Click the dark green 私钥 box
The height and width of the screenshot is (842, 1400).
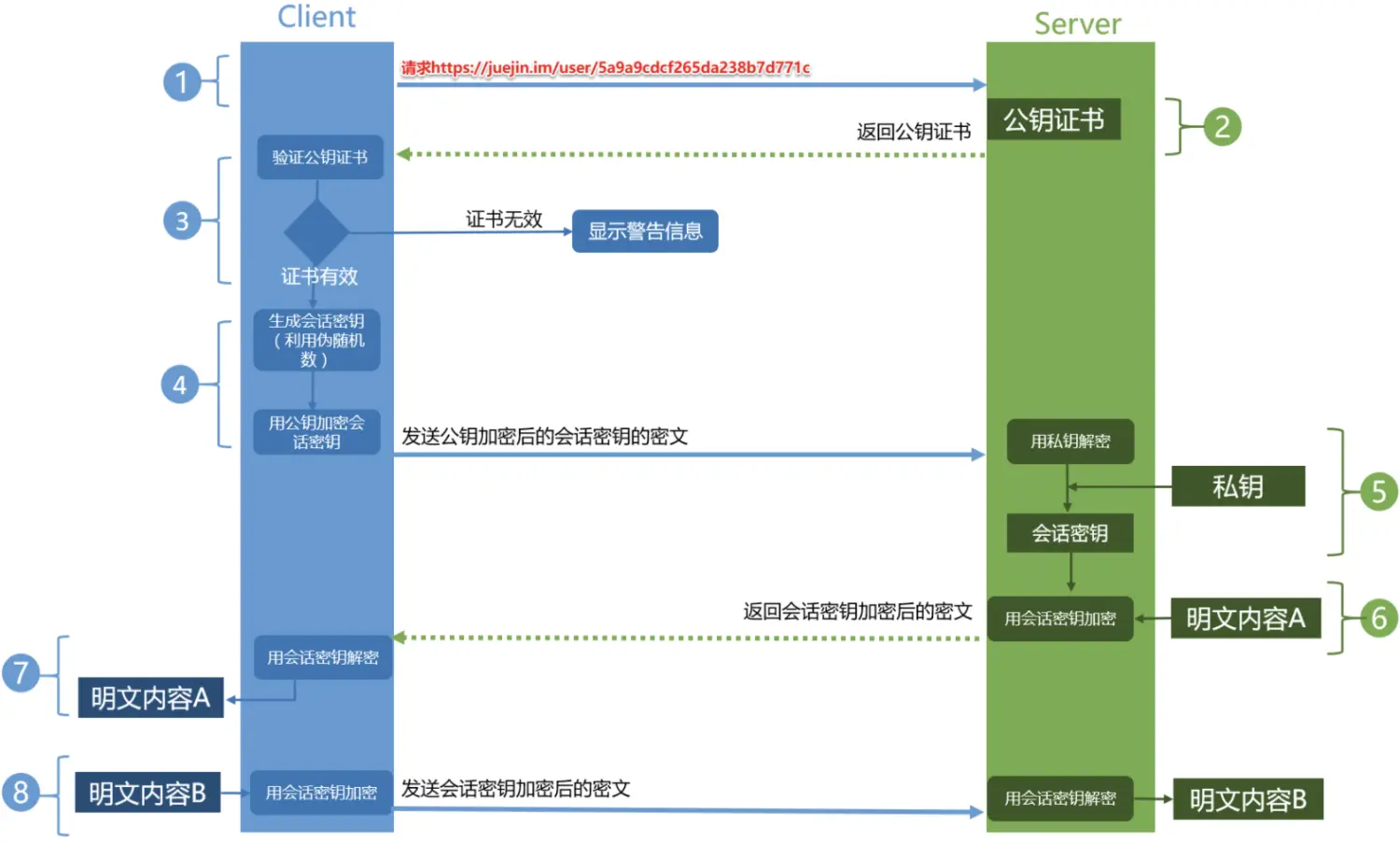(1238, 486)
